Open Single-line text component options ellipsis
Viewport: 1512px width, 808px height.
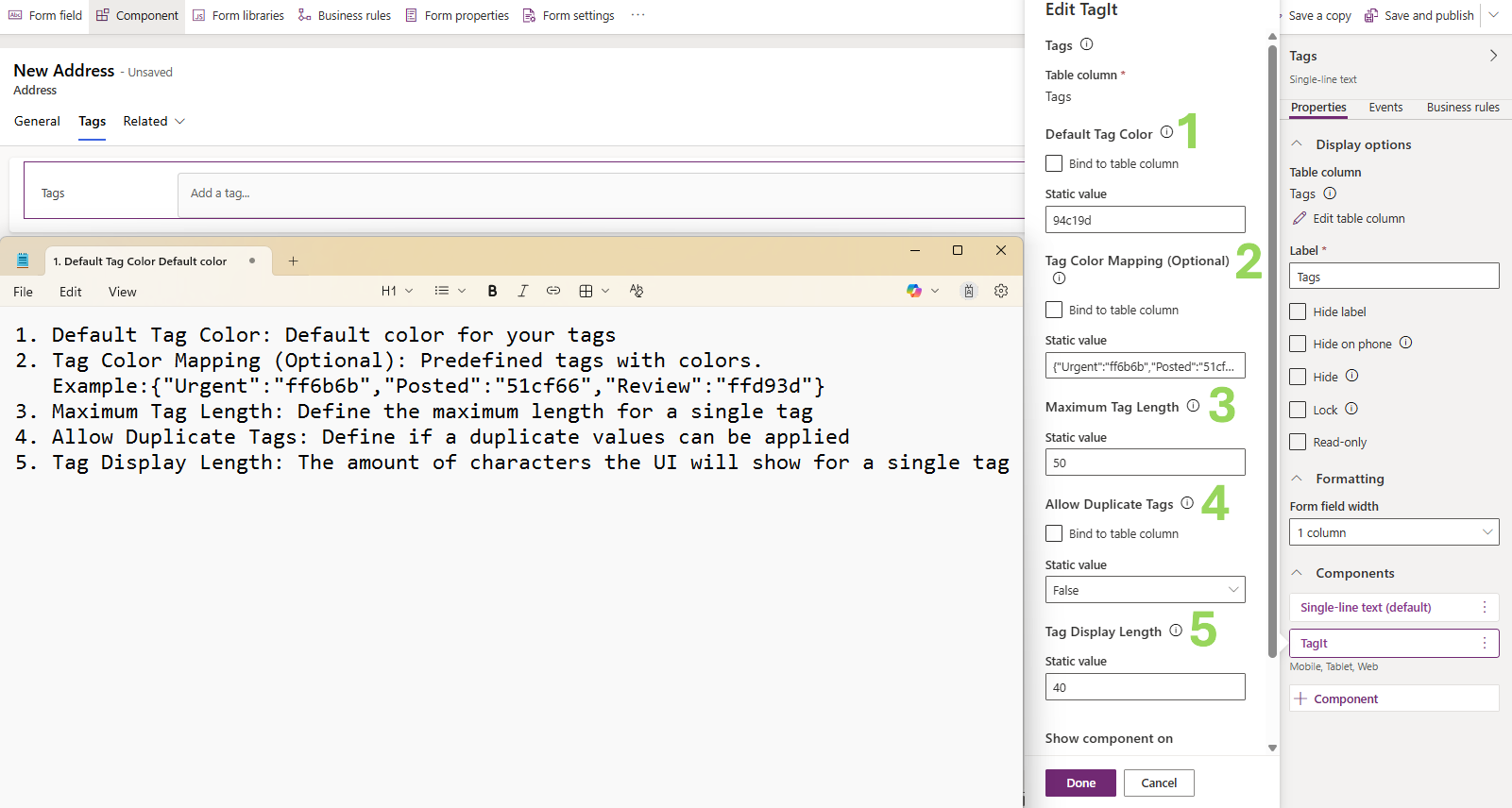[1485, 607]
